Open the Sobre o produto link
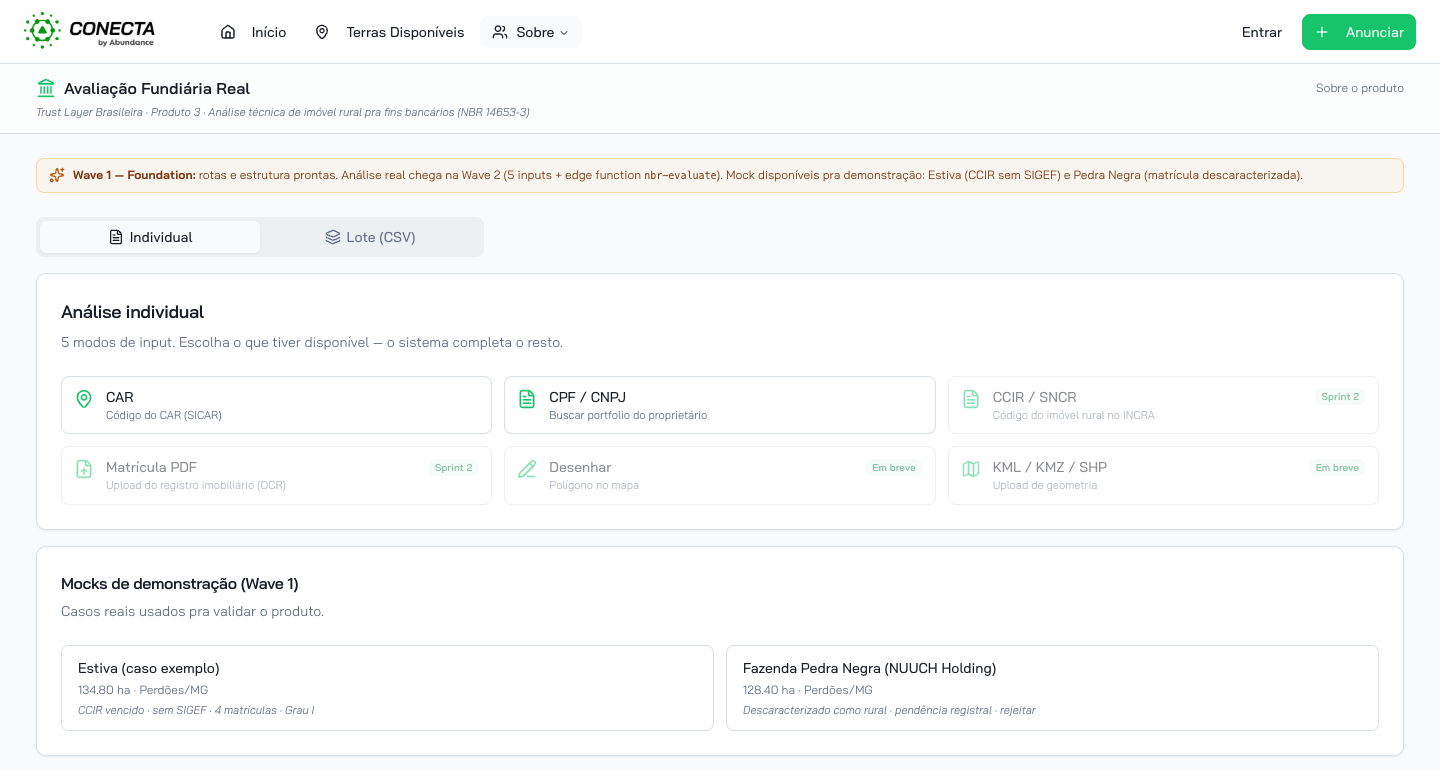Image resolution: width=1440 pixels, height=770 pixels. coord(1360,88)
